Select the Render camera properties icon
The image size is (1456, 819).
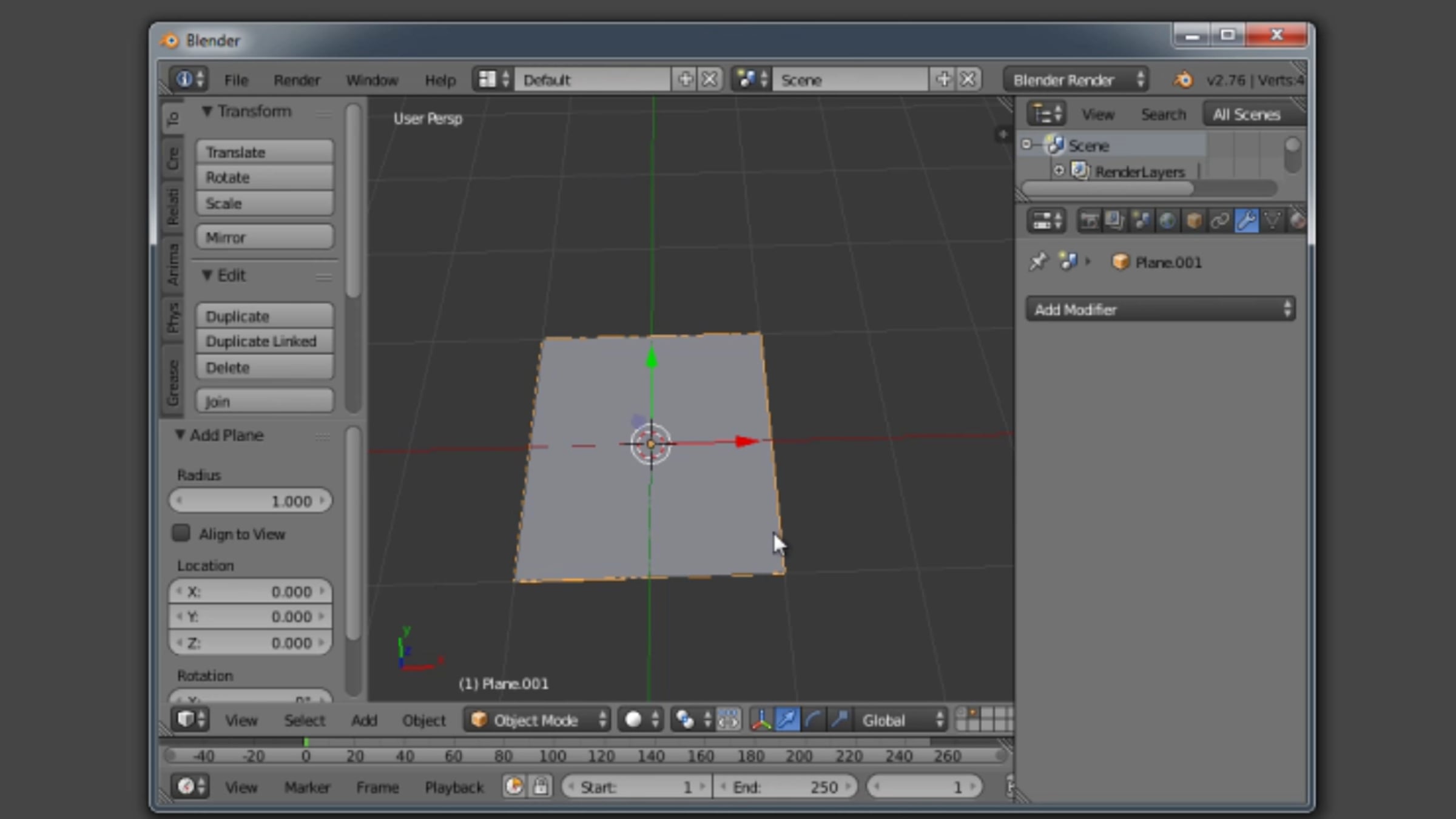pos(1089,221)
